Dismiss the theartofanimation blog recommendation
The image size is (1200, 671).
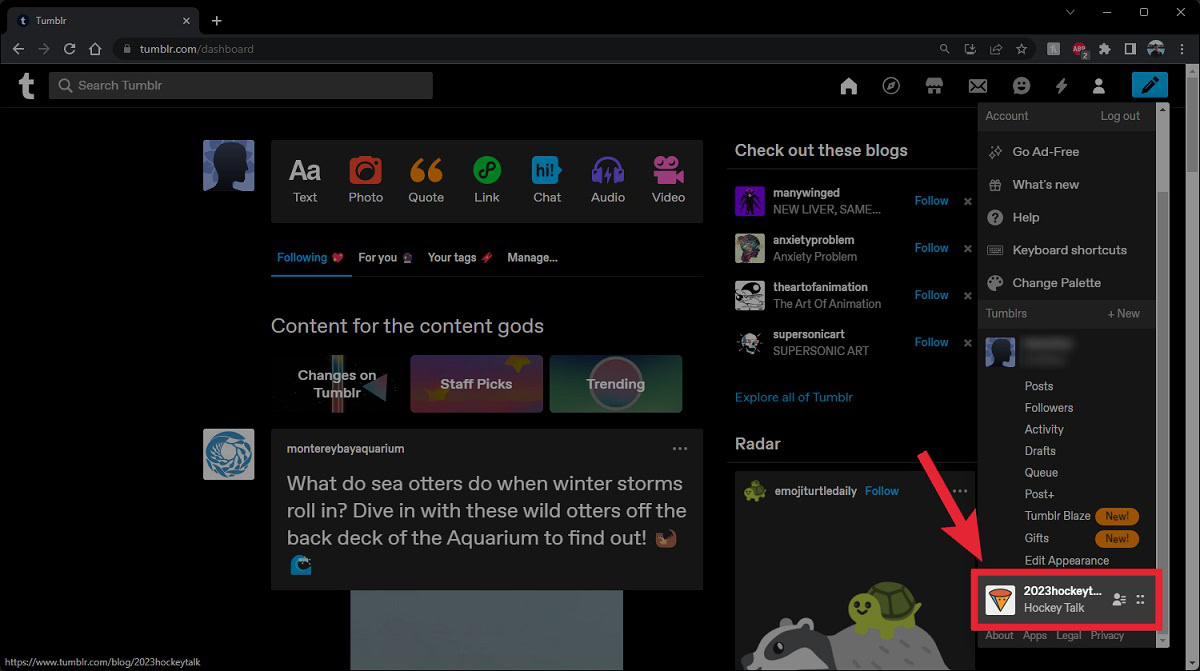[967, 295]
